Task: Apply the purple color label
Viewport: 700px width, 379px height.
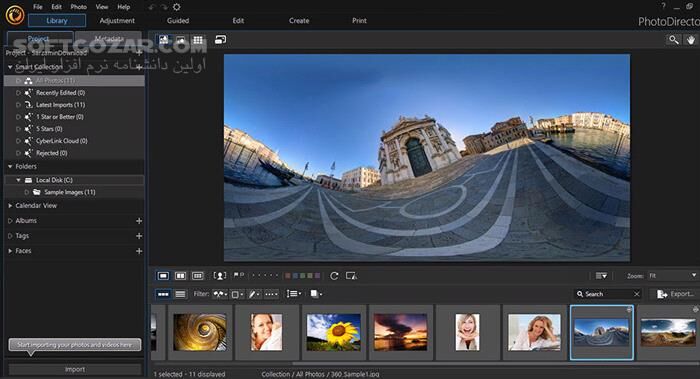Action: point(317,276)
